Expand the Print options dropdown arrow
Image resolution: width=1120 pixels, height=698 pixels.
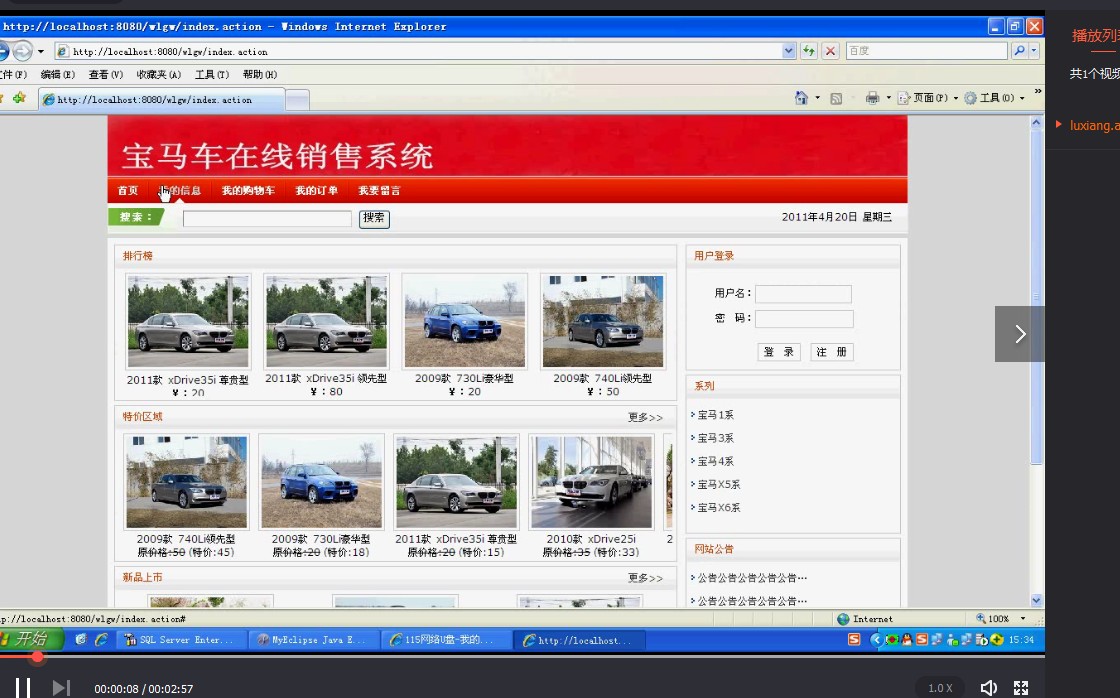coord(889,98)
